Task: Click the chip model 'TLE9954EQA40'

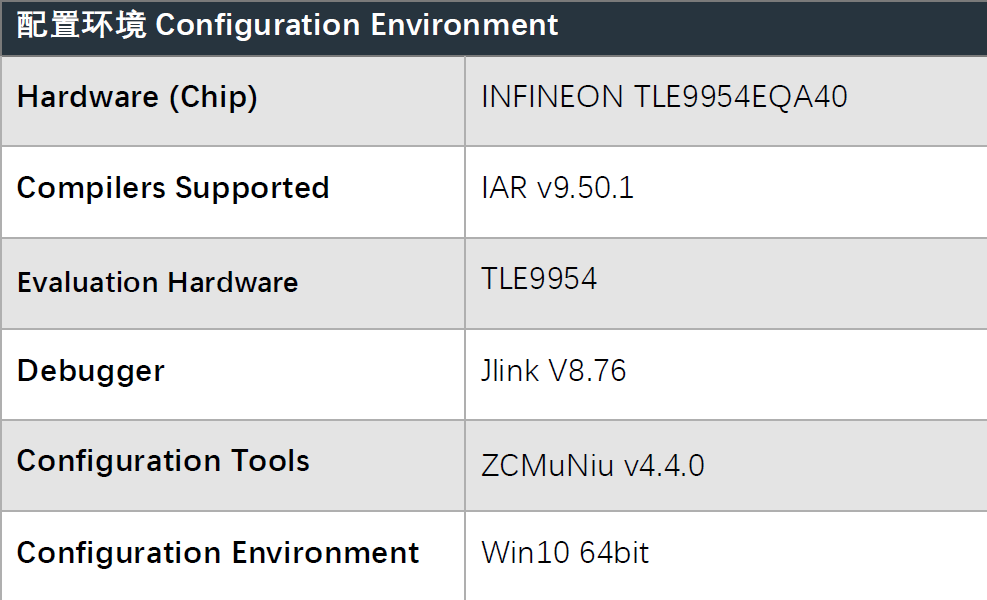Action: [740, 97]
